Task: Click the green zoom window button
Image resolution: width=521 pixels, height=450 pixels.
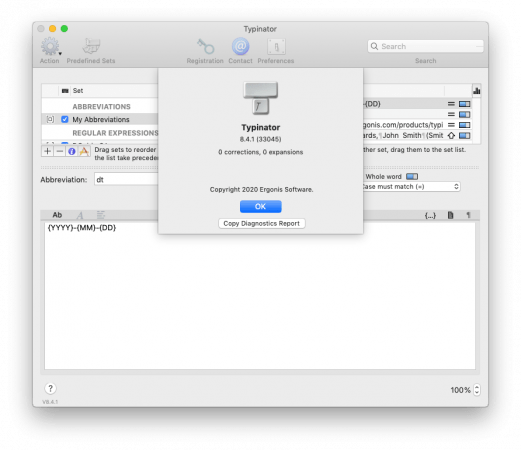Action: (x=64, y=29)
